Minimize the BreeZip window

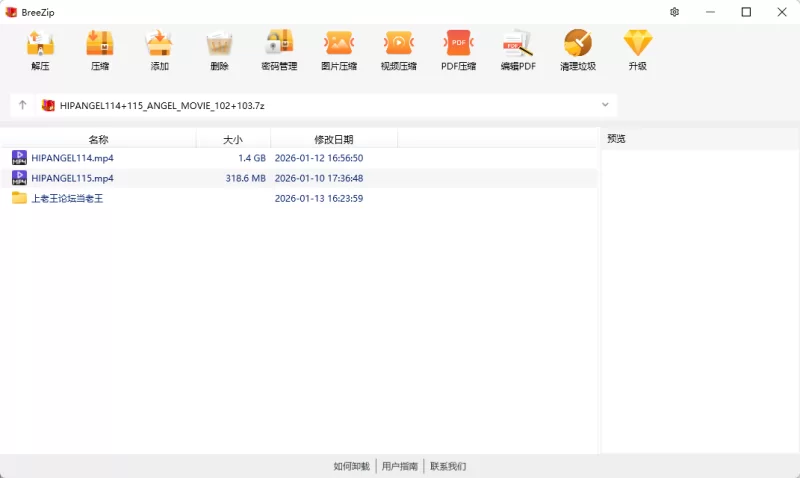710,12
